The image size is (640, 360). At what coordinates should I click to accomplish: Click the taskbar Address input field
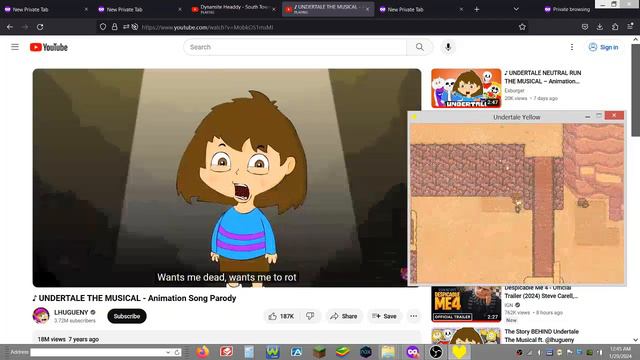[98, 352]
